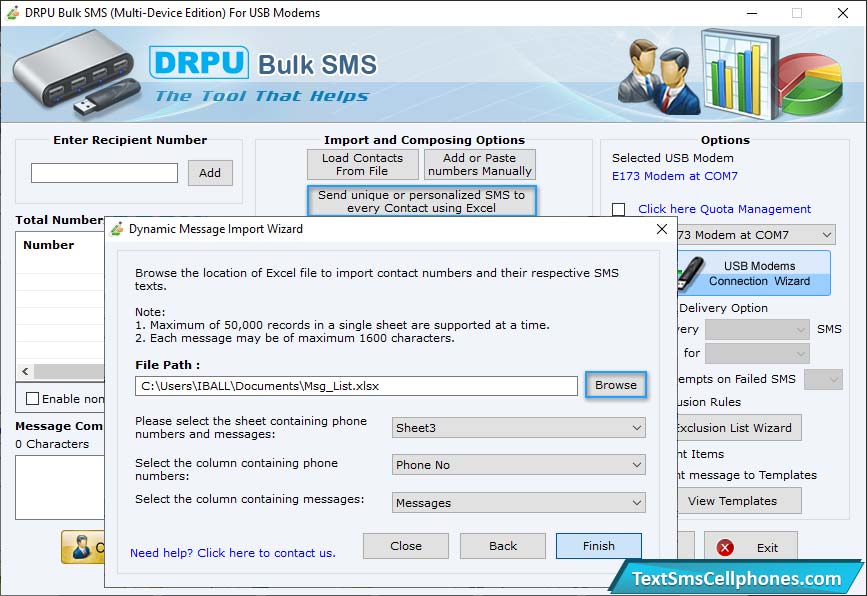Viewport: 867px width, 596px height.
Task: Open the delivery 'for' duration dropdown
Action: (757, 353)
